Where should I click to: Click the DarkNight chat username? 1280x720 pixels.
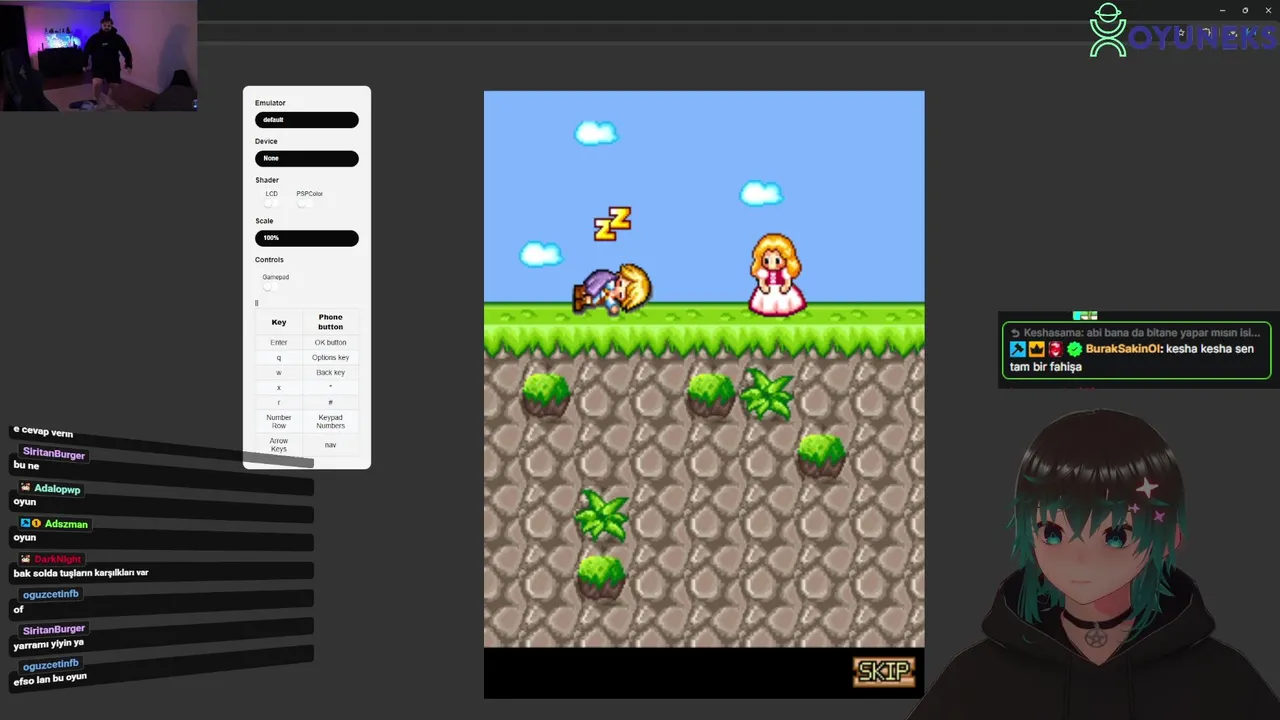pos(58,559)
